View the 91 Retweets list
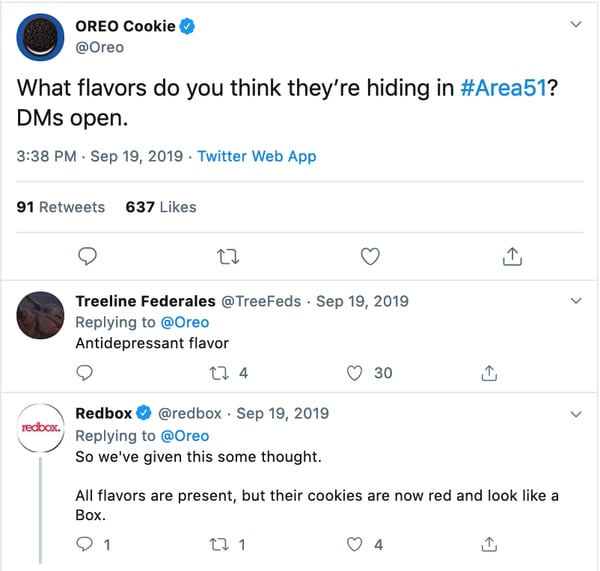The image size is (600, 571). click(x=61, y=207)
